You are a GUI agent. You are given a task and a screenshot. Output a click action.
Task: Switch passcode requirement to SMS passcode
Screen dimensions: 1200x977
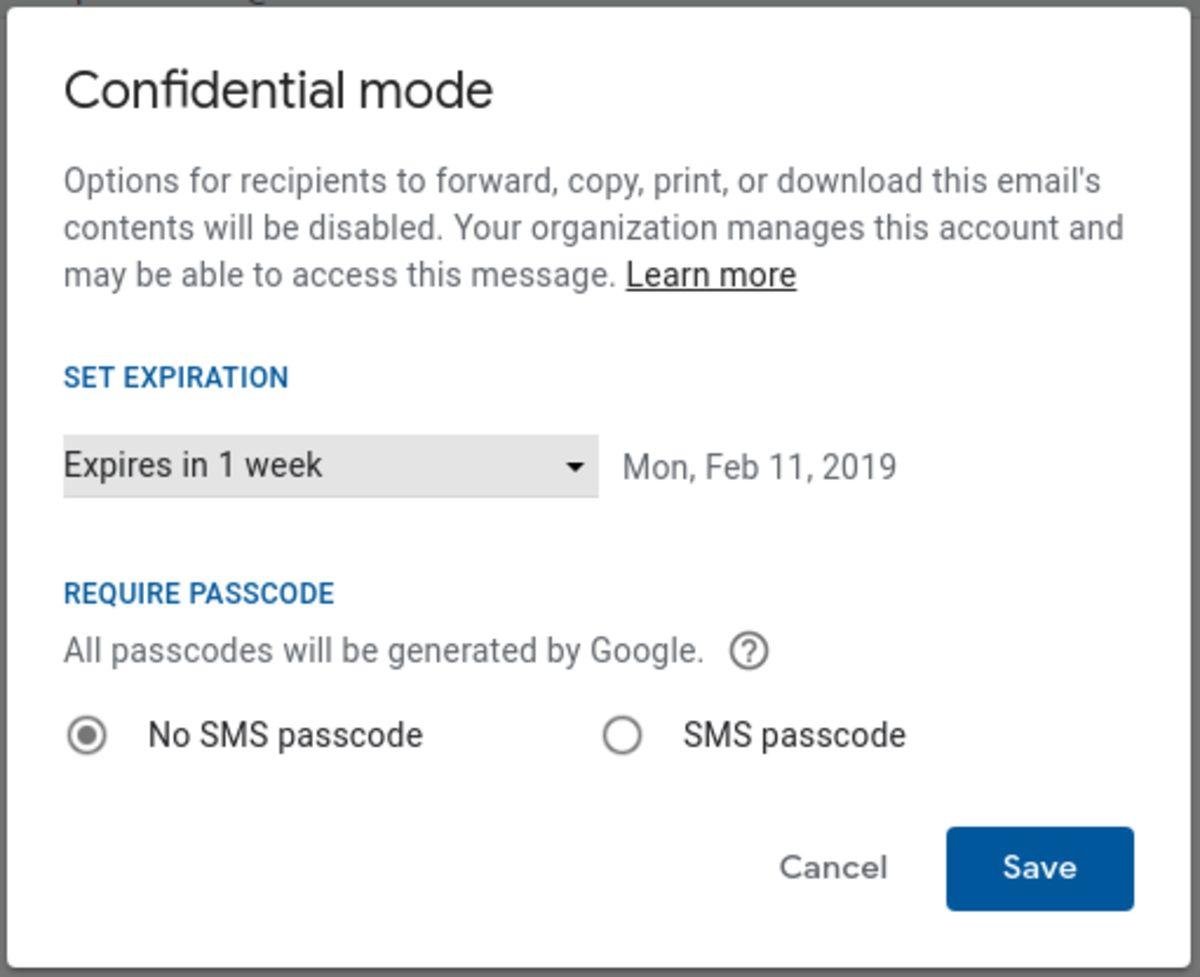(621, 734)
